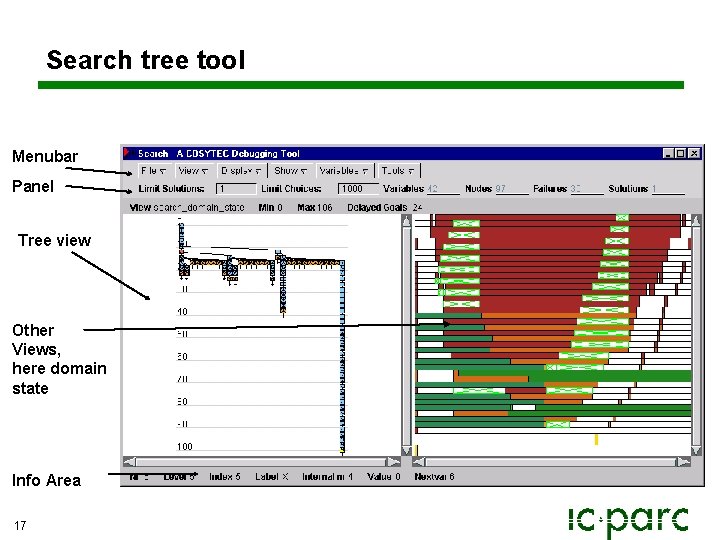The width and height of the screenshot is (720, 540).
Task: Open the View menu
Action: click(x=193, y=171)
